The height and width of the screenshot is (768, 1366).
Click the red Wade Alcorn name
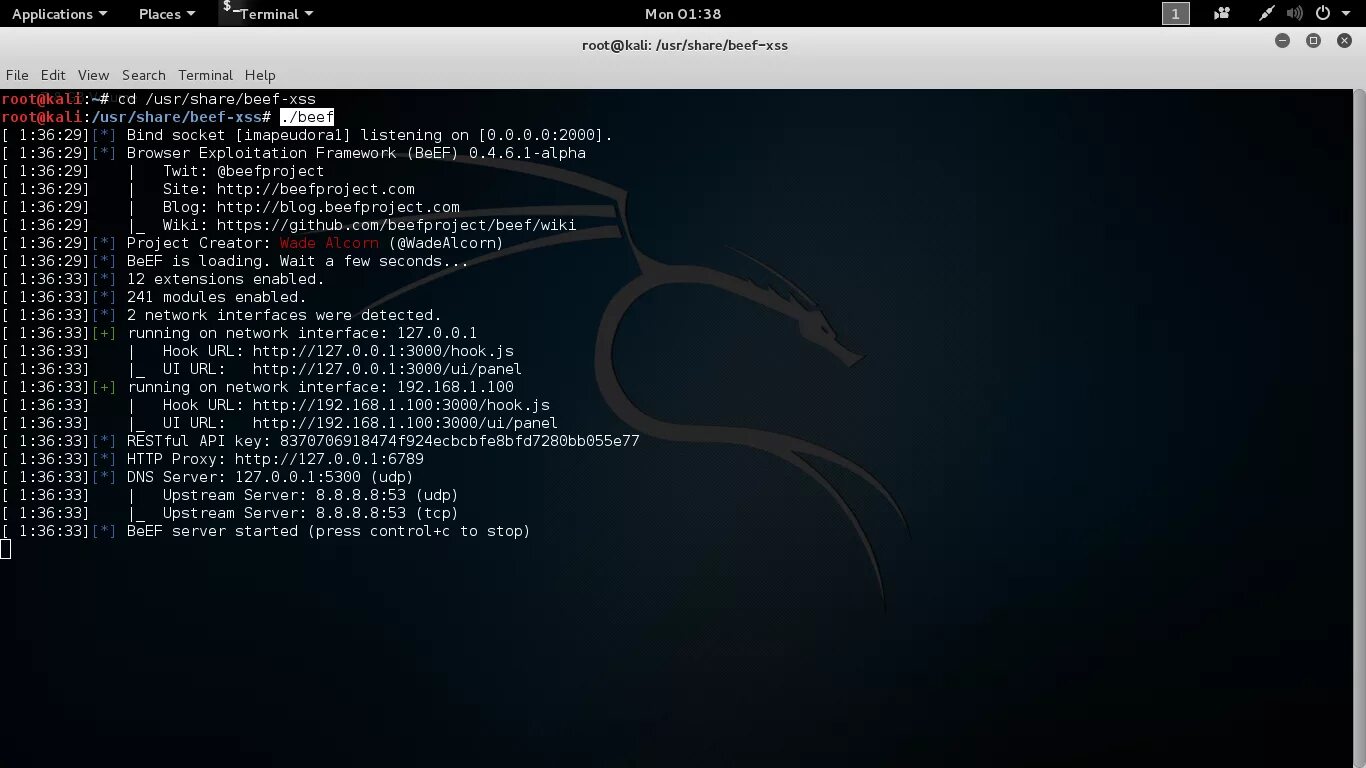click(x=329, y=243)
